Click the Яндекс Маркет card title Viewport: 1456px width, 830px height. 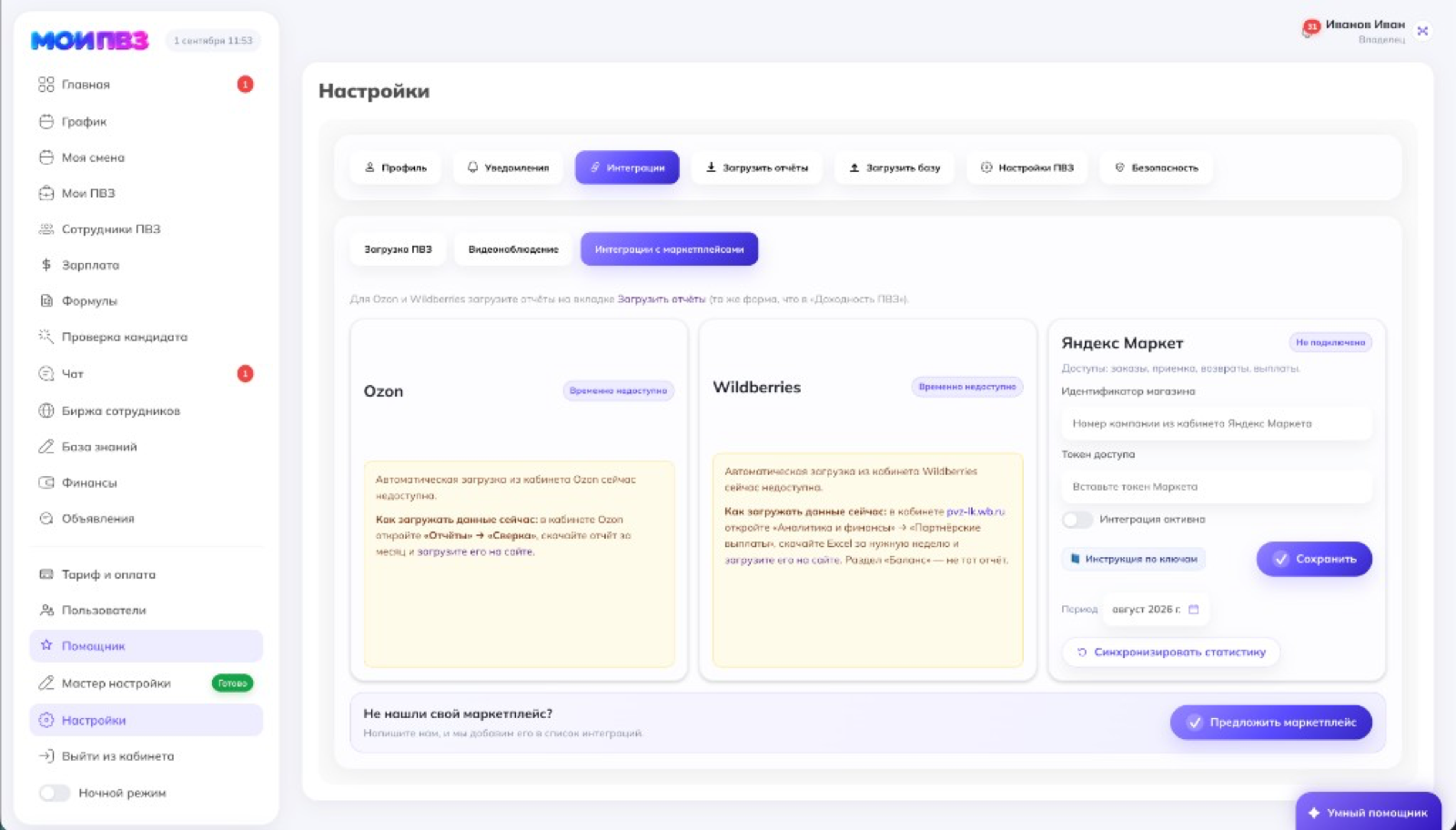pos(1122,343)
